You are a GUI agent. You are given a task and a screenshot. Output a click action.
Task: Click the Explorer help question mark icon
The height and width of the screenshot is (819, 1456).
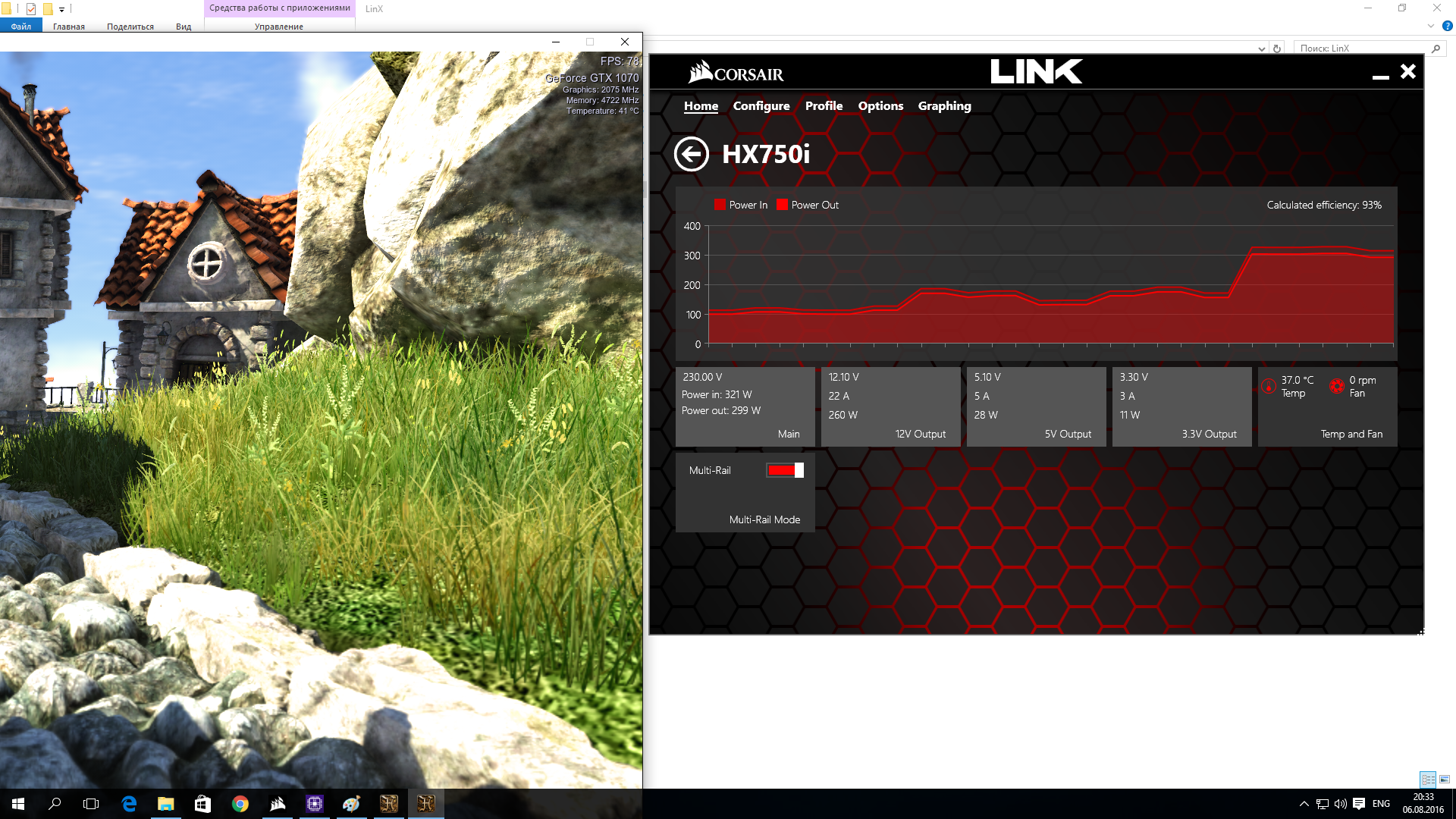(x=1447, y=26)
